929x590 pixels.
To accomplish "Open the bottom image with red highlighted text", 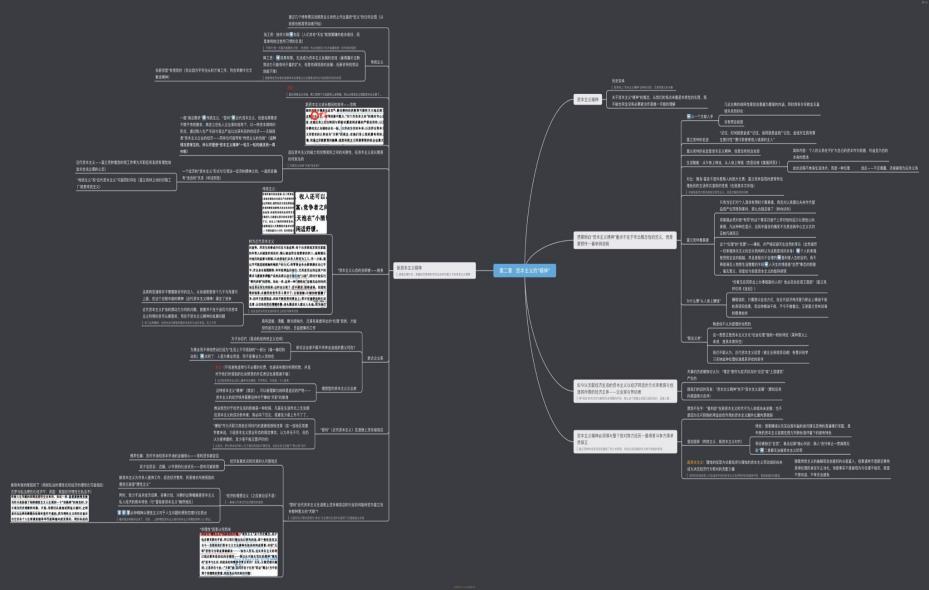I will coord(239,552).
